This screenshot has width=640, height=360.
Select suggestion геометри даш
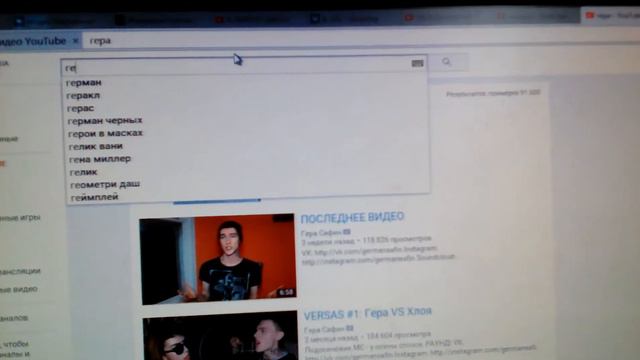[x=105, y=184]
